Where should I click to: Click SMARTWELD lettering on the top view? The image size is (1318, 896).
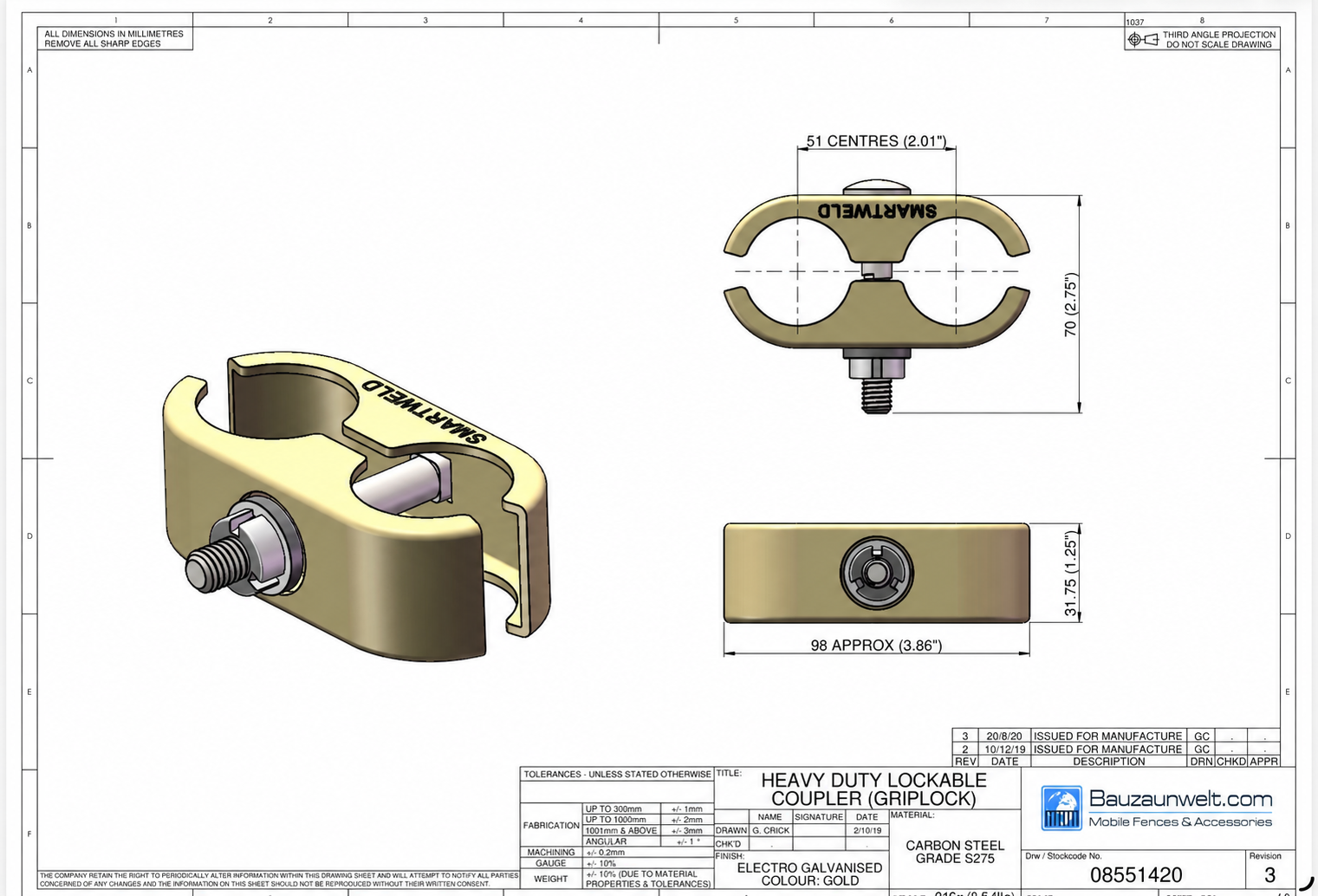877,211
